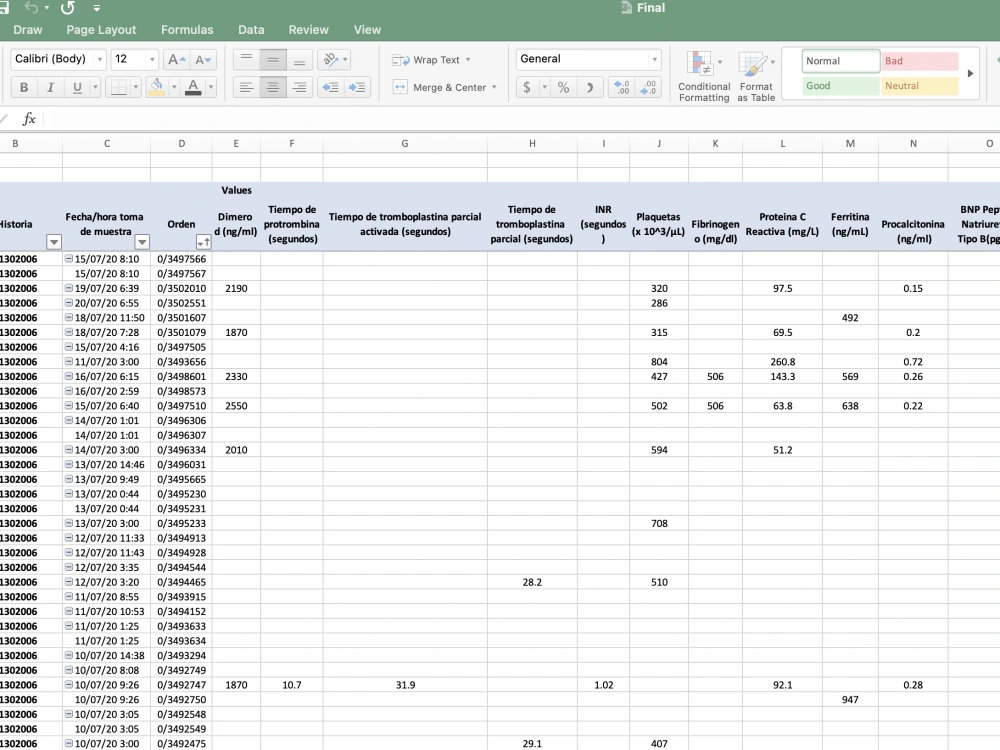
Task: Expand more cell styles arrow
Action: [x=971, y=73]
